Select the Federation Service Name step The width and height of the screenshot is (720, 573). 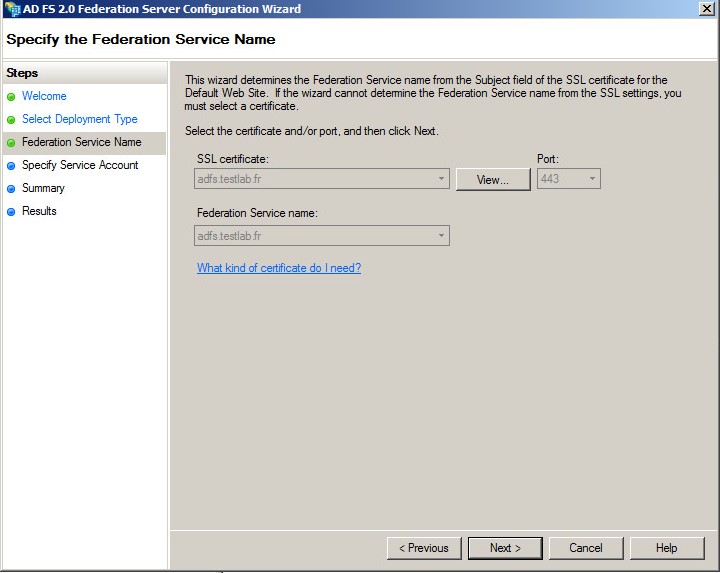click(82, 142)
